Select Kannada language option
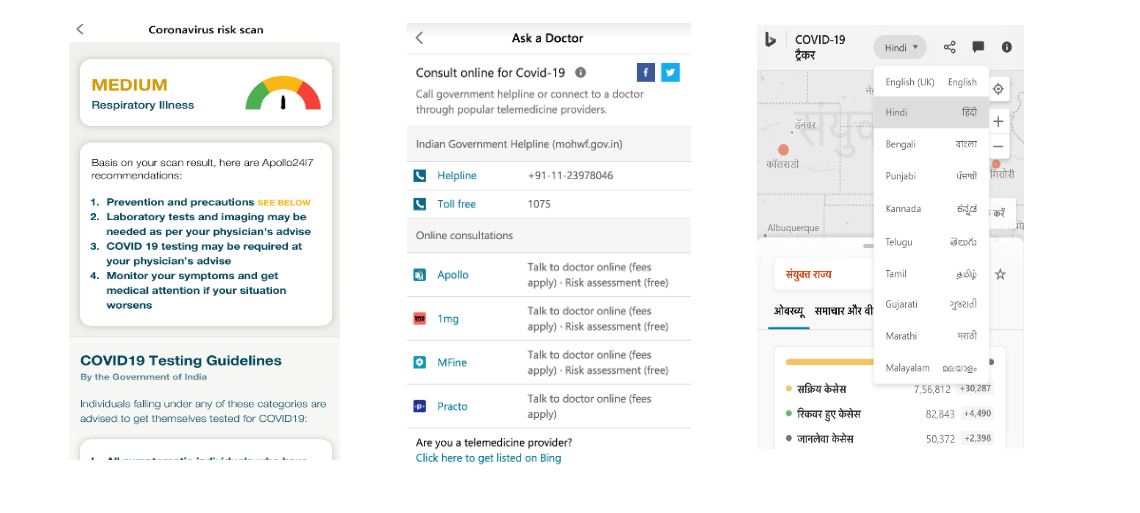 [931, 209]
